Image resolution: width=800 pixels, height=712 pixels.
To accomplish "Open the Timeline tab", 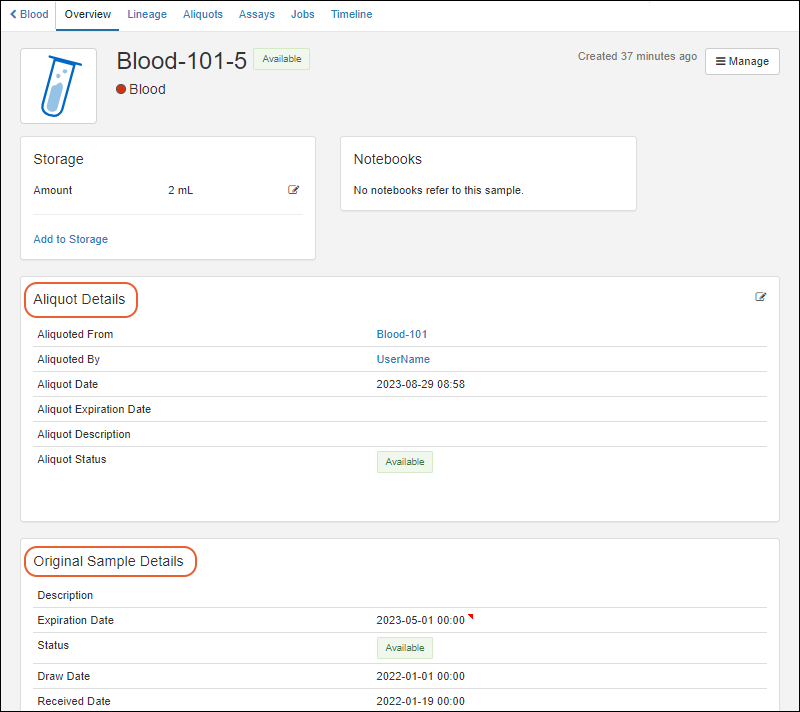I will coord(351,15).
